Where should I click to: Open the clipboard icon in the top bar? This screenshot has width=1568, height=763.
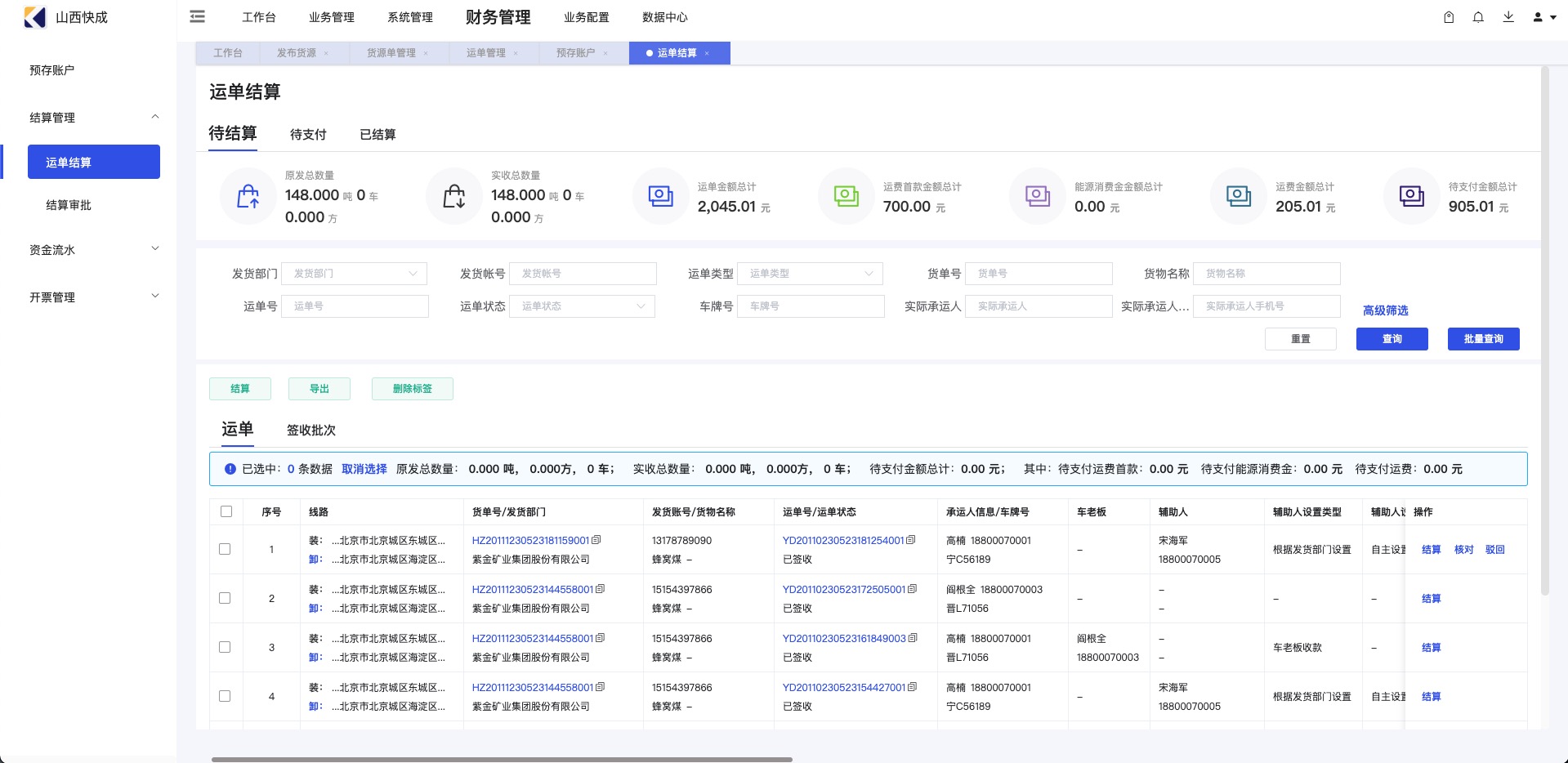1449,17
